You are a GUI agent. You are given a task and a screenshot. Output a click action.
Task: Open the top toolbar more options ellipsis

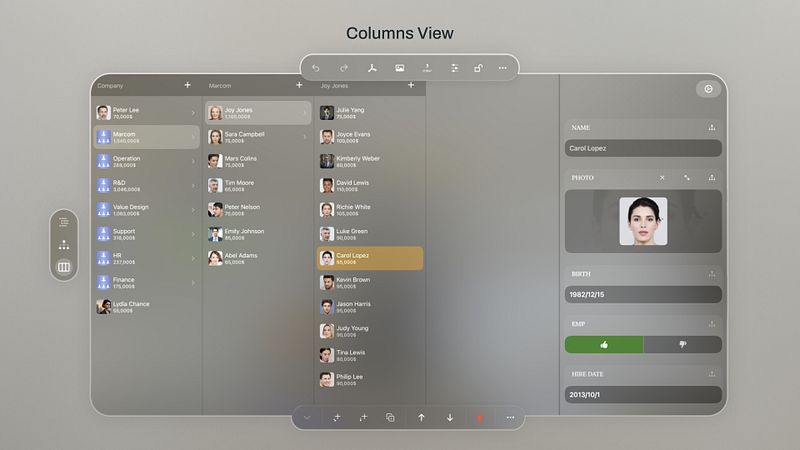tap(503, 68)
